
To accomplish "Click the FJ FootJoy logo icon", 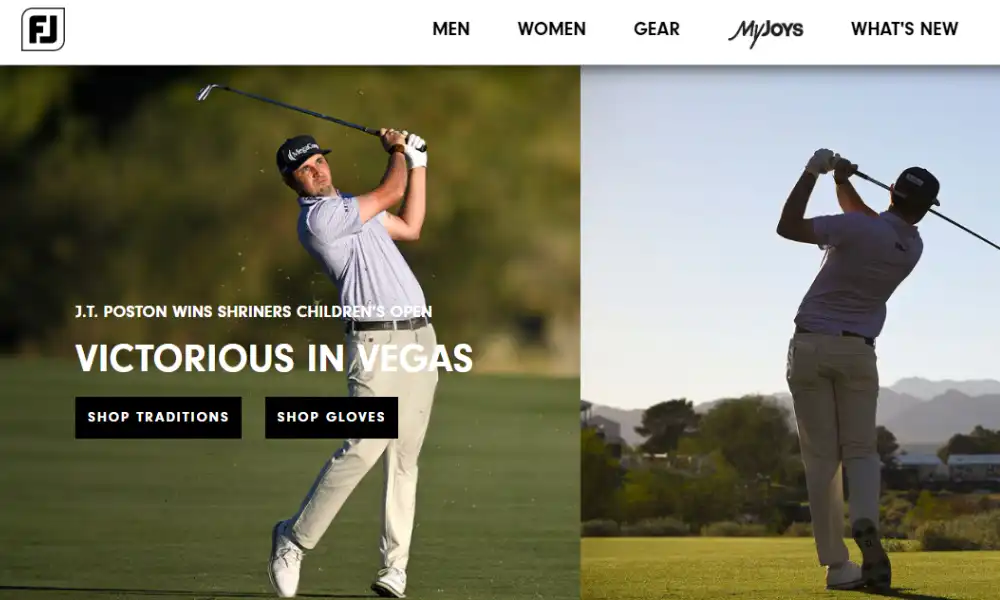I will pyautogui.click(x=43, y=29).
